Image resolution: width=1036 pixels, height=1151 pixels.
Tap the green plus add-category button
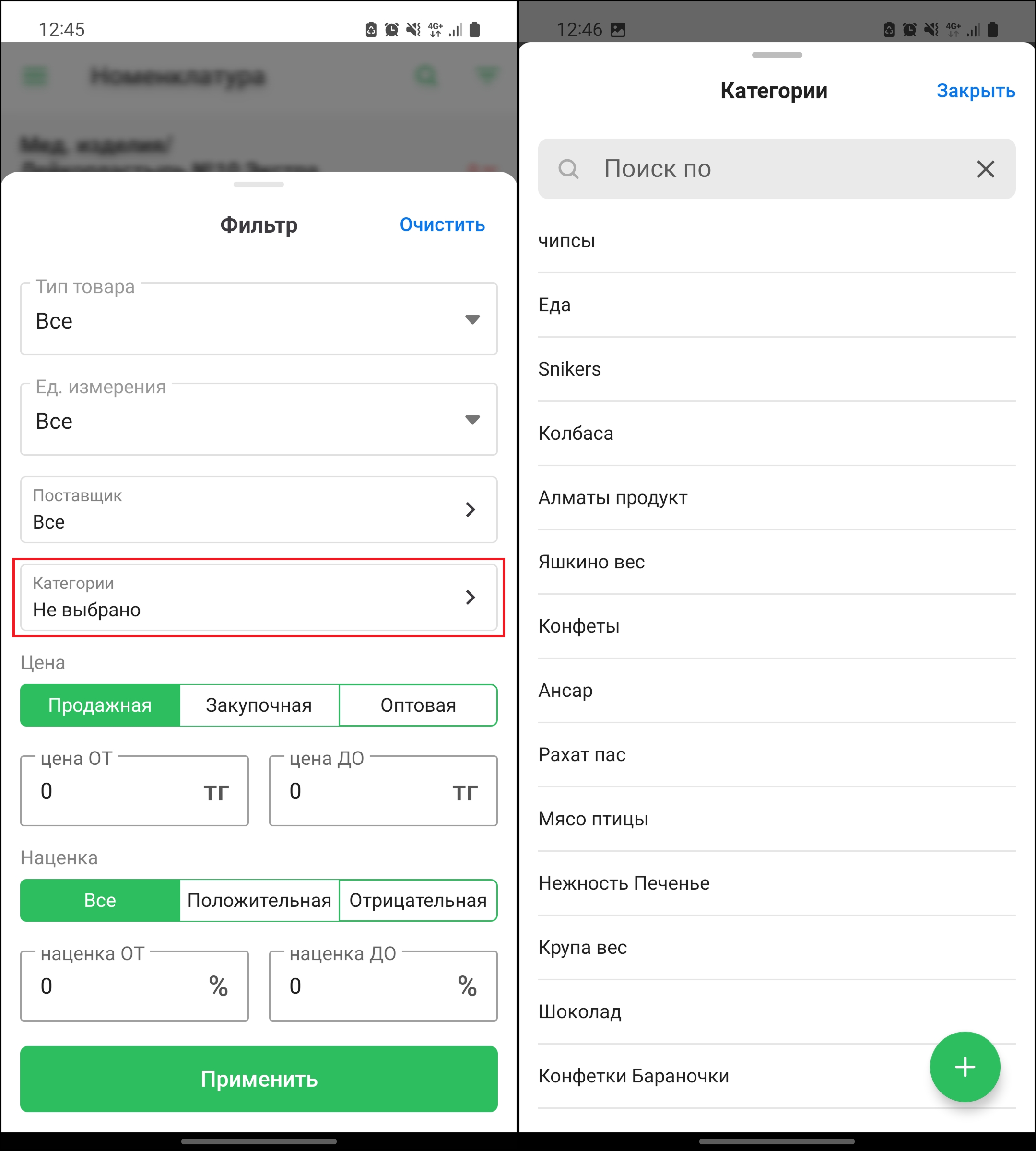tap(964, 1067)
